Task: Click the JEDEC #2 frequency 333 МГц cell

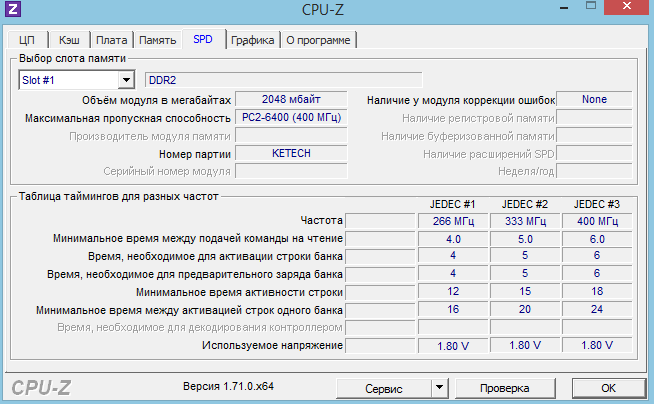Action: [525, 221]
